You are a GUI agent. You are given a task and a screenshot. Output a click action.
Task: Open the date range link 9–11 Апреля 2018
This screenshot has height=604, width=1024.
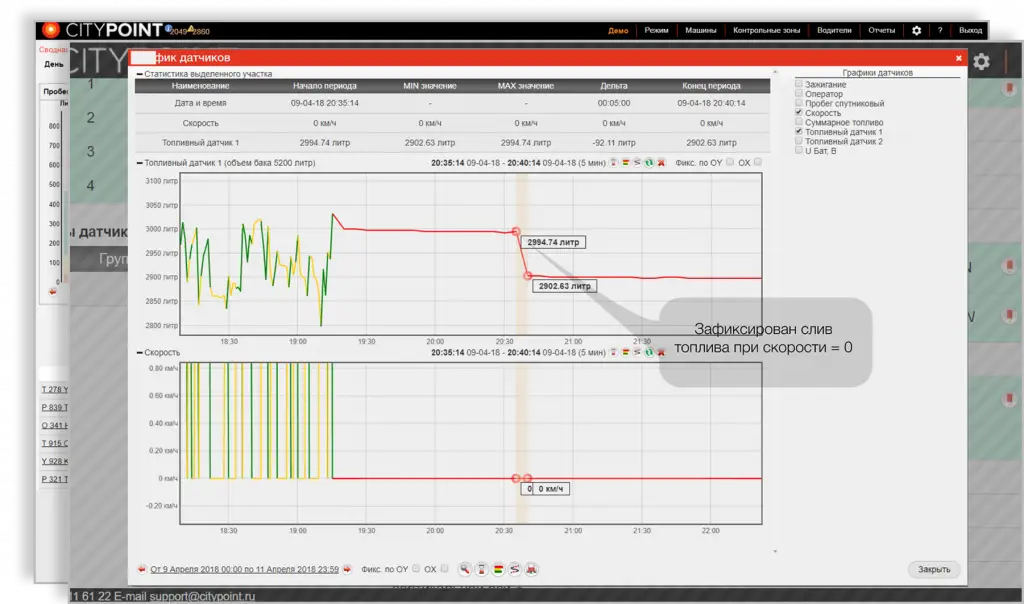(244, 569)
